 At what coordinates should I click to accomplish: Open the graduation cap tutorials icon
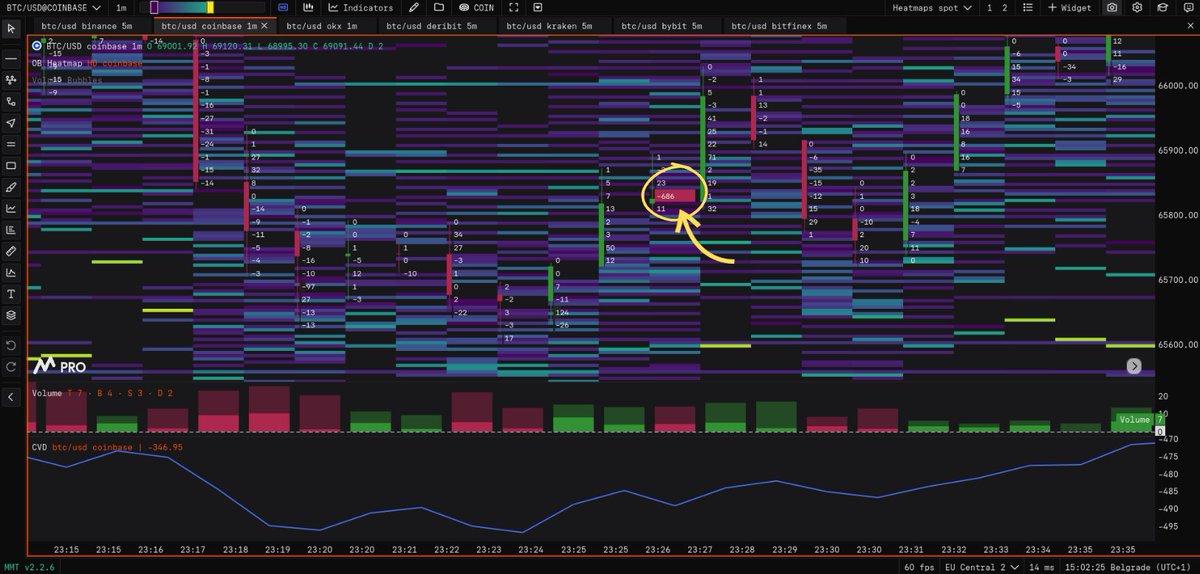(x=1161, y=7)
